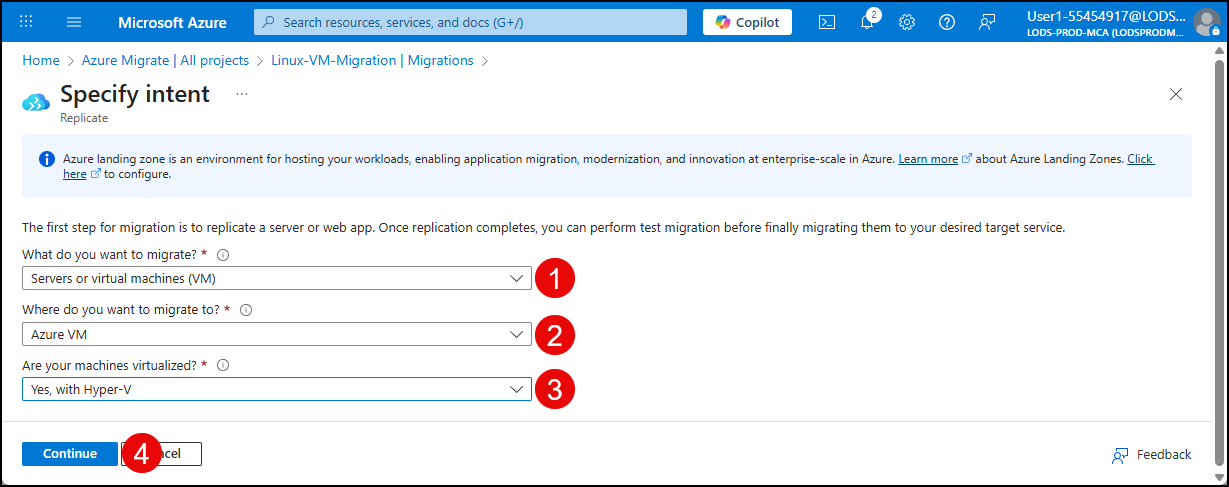Open the help question mark icon
Image resolution: width=1229 pixels, height=487 pixels.
pos(947,22)
